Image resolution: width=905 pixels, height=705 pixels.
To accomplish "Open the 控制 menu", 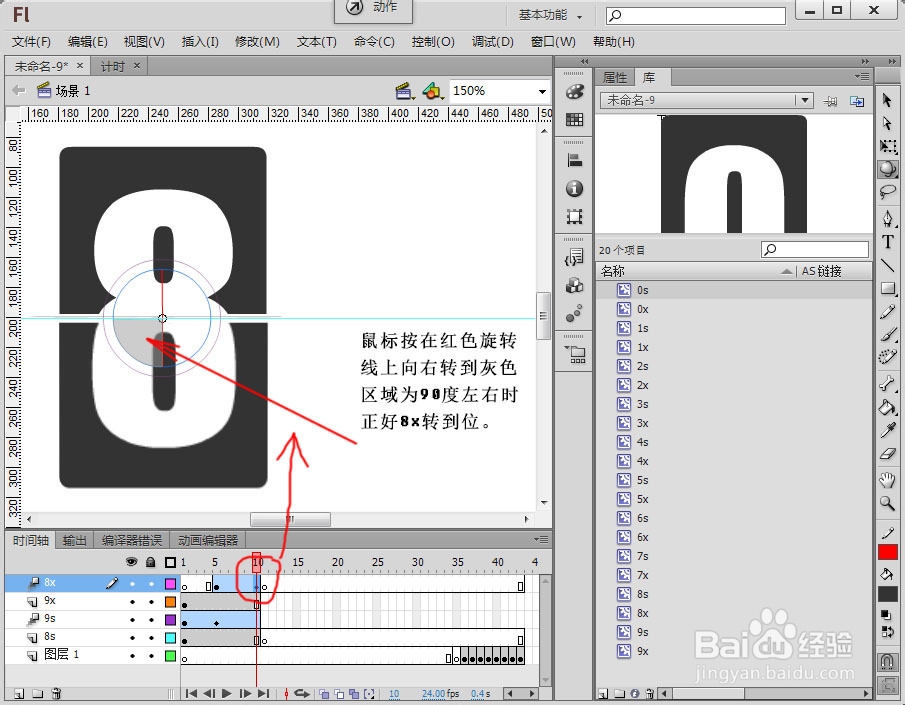I will [x=436, y=41].
